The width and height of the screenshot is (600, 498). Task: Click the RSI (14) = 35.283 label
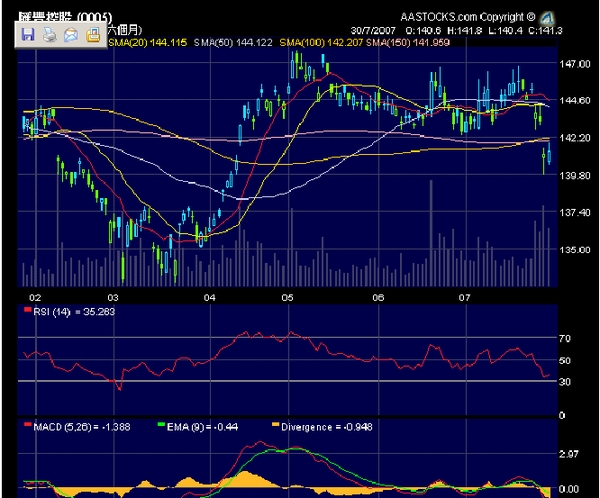click(74, 312)
